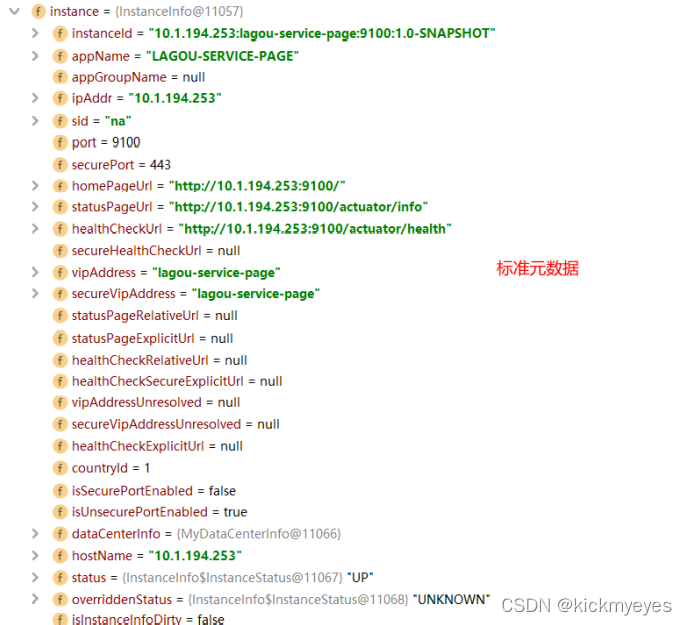Click field icon next to secureVipAddressUnresolved
687x625 pixels.
(60, 424)
